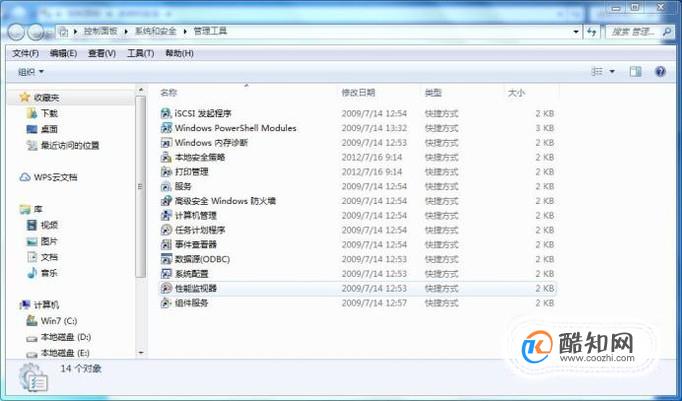Click the change view icon
Viewport: 682px width, 401px height.
pyautogui.click(x=597, y=72)
